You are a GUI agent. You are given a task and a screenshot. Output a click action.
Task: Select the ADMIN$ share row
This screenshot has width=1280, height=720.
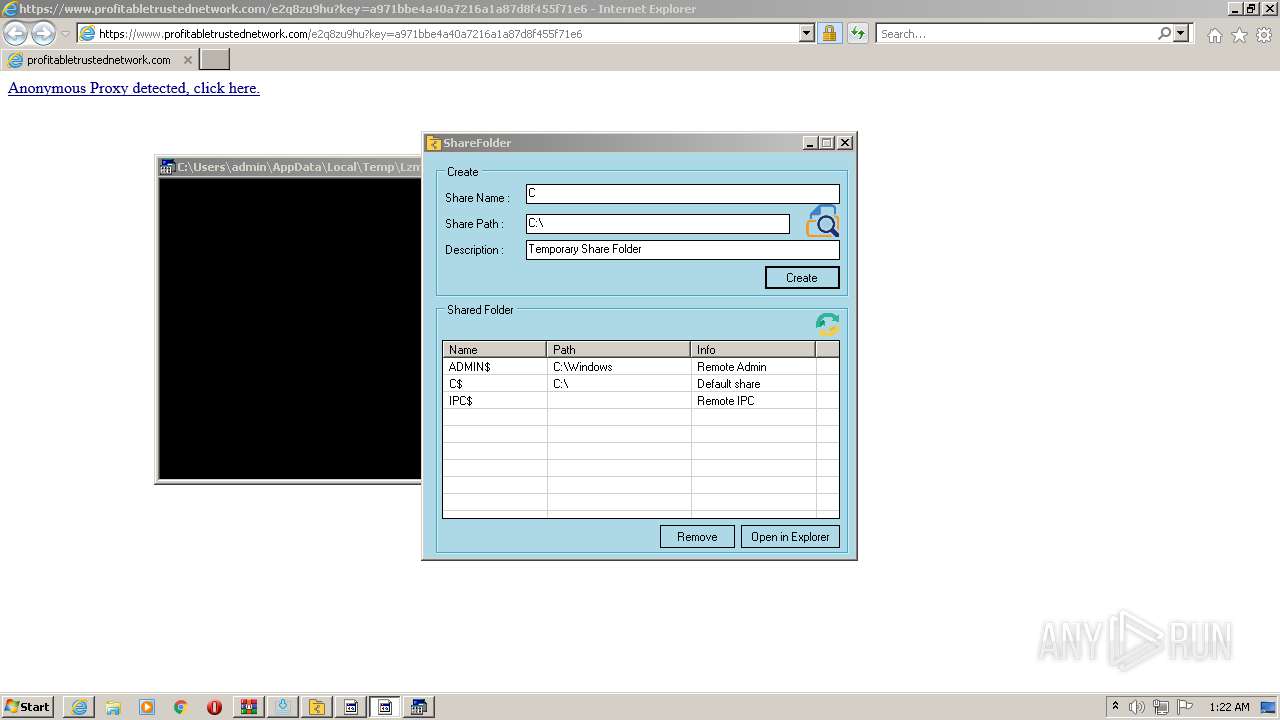click(x=640, y=367)
